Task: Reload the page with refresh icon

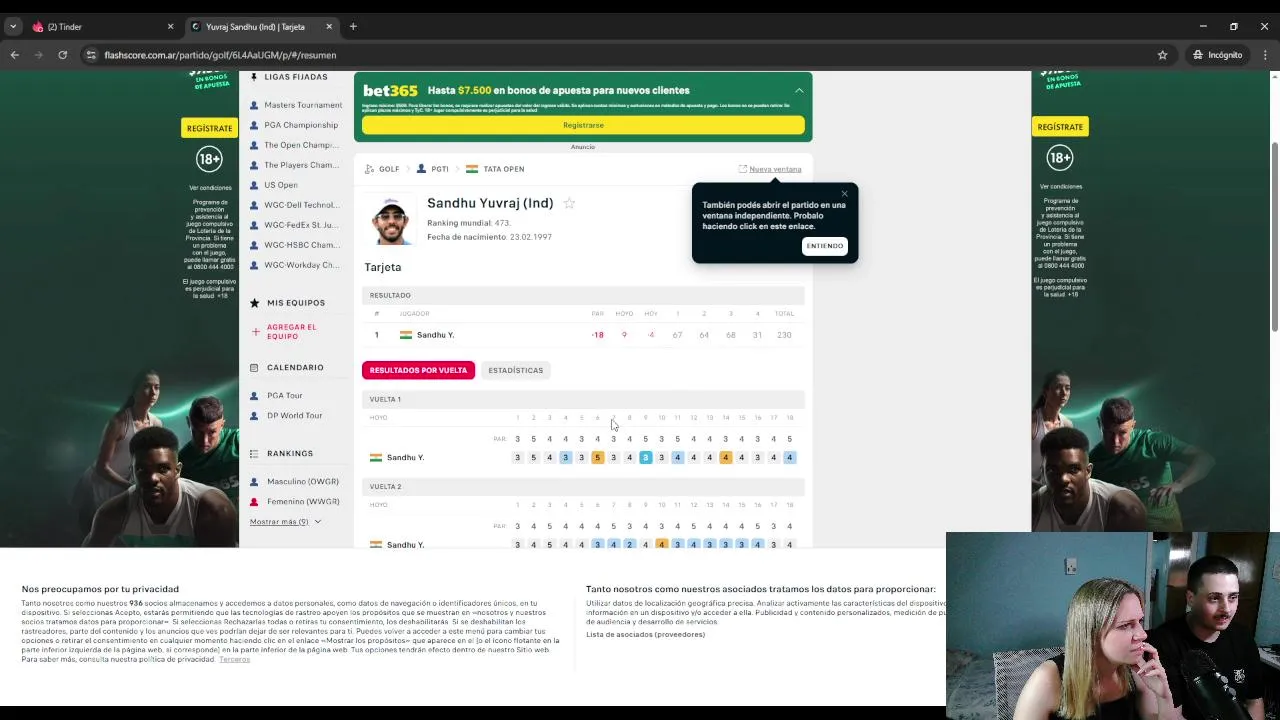Action: pyautogui.click(x=62, y=55)
